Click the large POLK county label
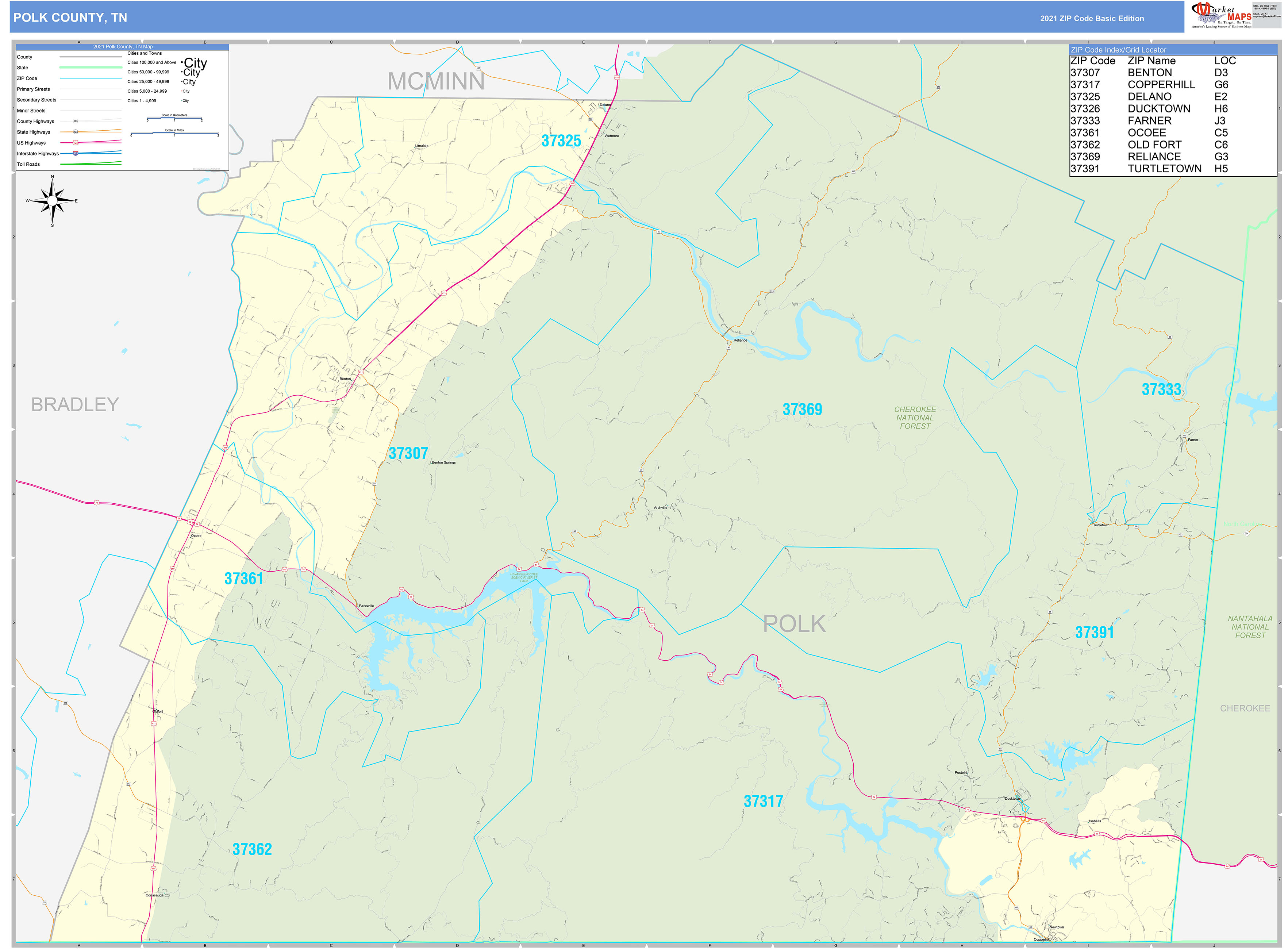 [x=794, y=624]
